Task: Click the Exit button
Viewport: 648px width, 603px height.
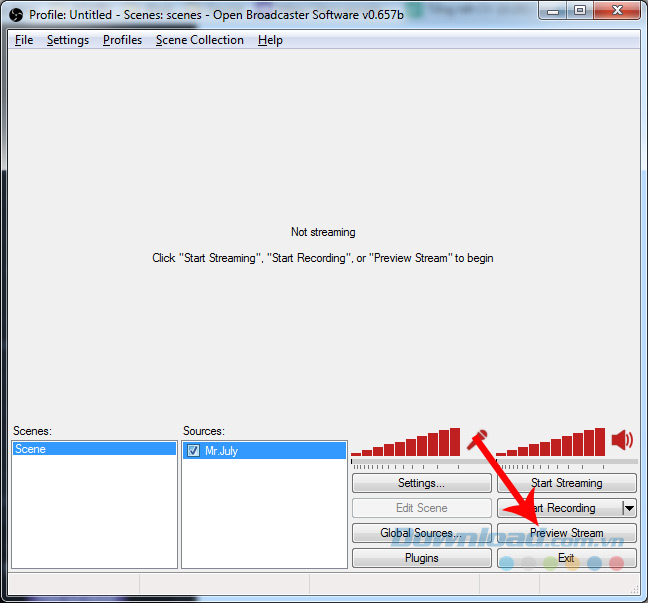Action: (567, 558)
